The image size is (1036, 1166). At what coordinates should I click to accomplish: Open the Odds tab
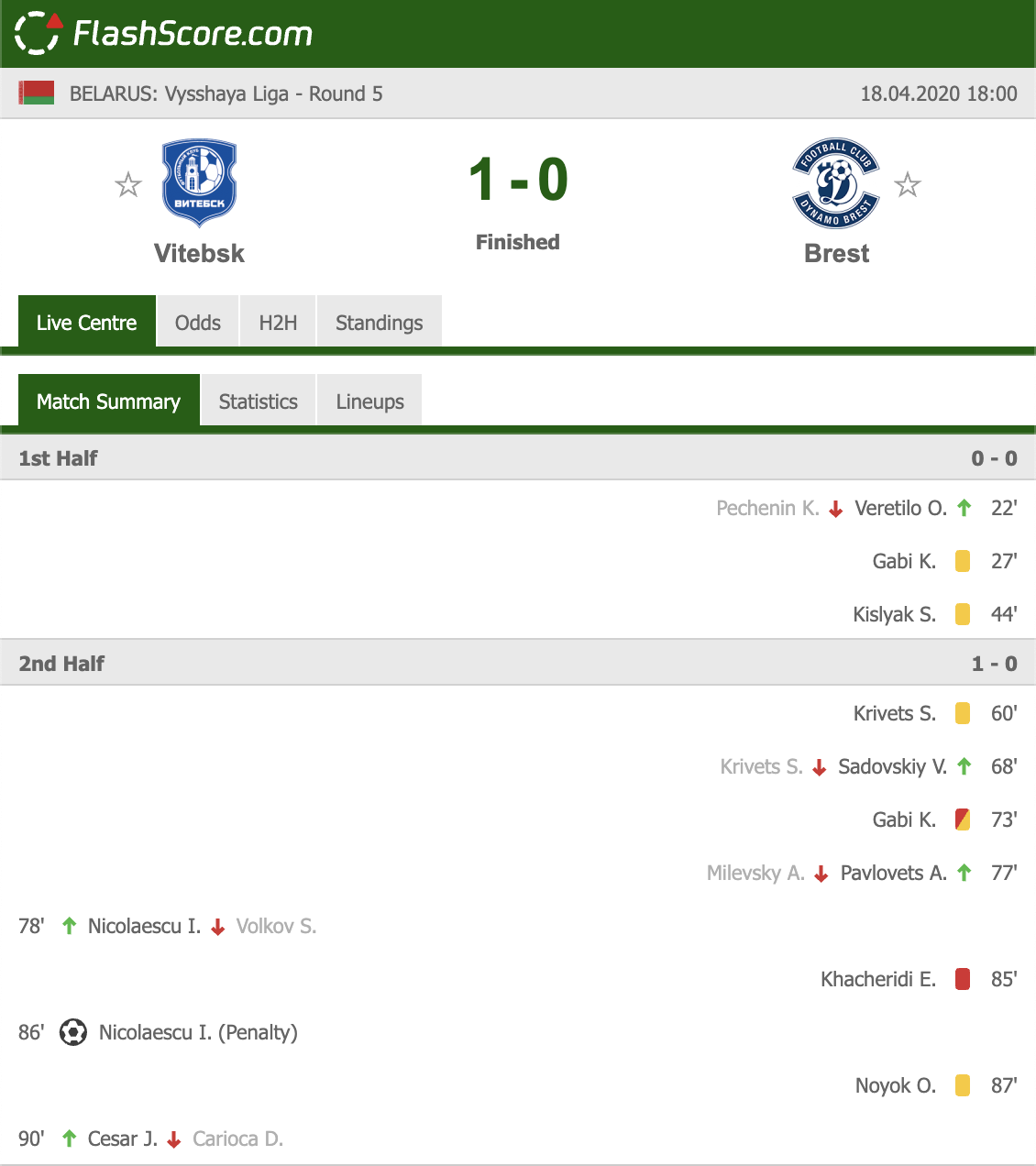(198, 322)
